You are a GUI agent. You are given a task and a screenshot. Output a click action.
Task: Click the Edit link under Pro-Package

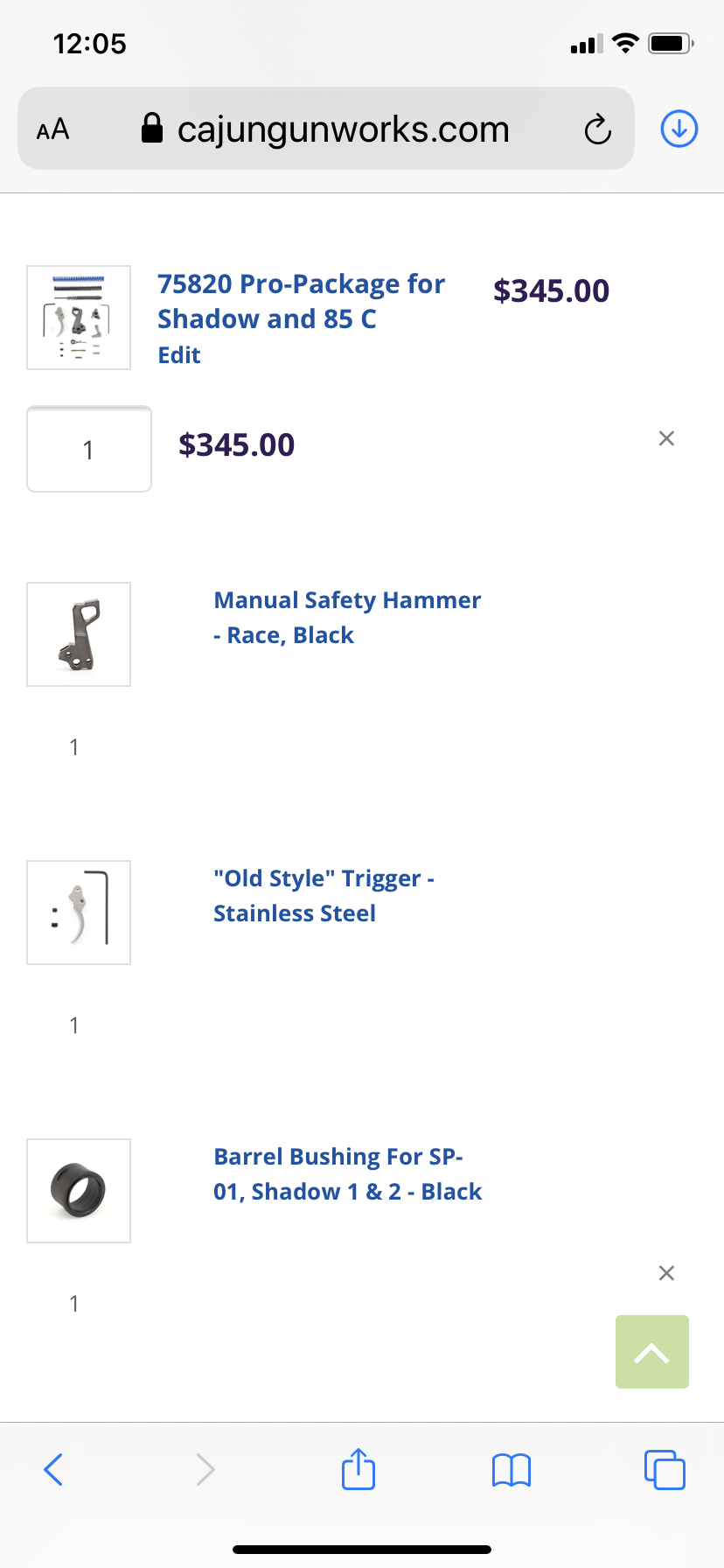pos(179,355)
